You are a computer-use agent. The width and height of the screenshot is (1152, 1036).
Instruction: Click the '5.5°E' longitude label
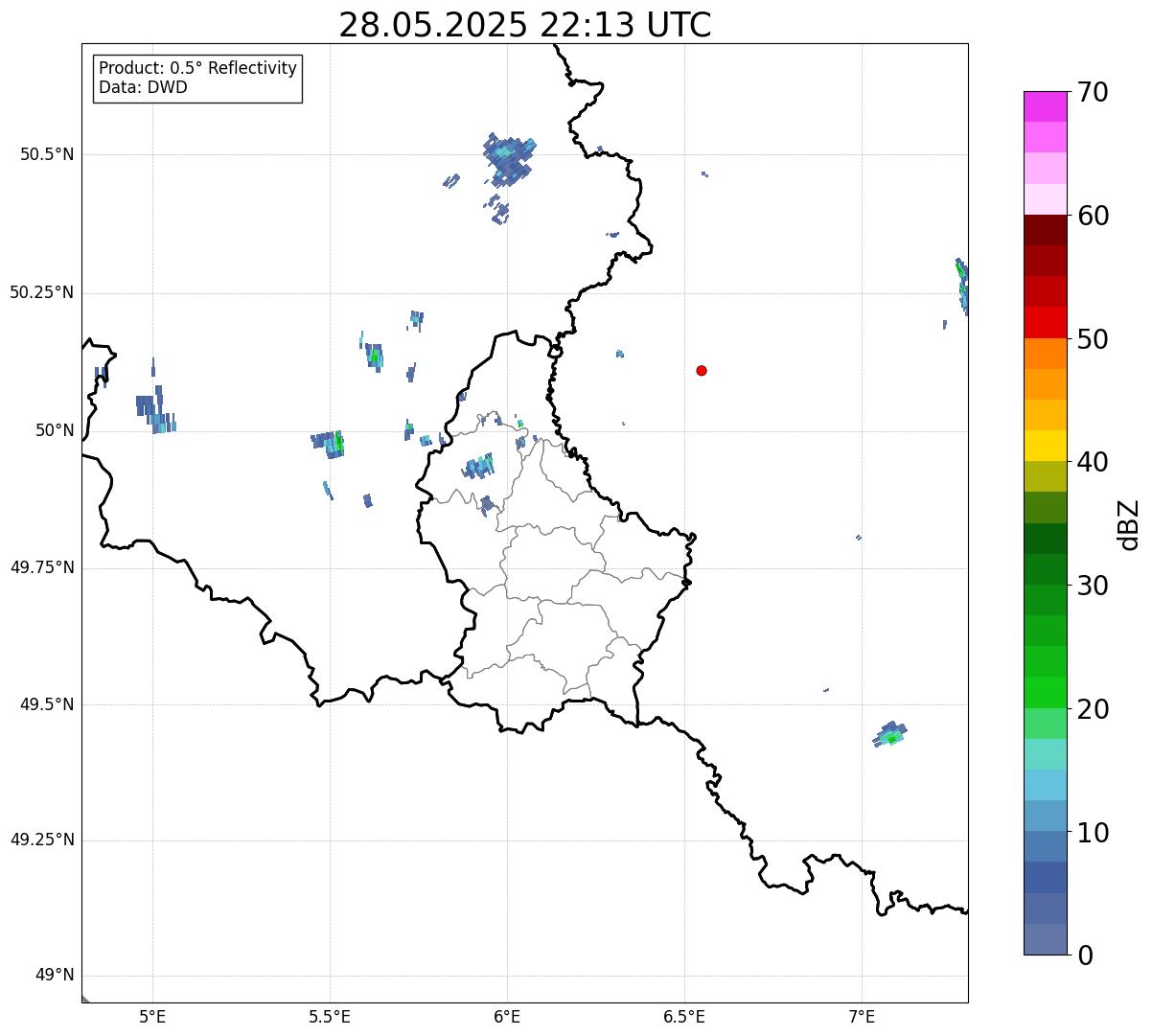pyautogui.click(x=330, y=1017)
